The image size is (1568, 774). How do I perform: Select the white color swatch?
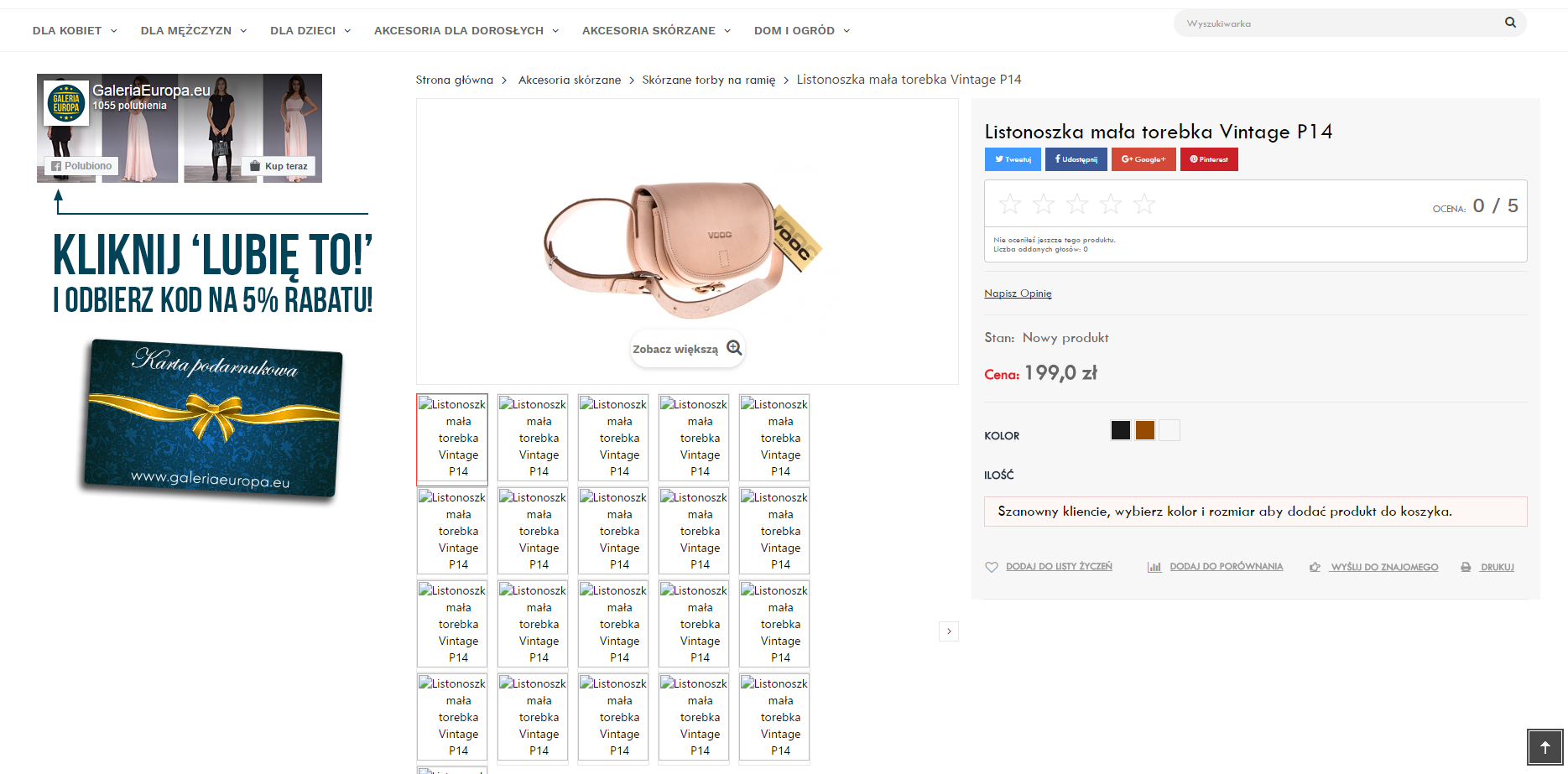pyautogui.click(x=1169, y=430)
